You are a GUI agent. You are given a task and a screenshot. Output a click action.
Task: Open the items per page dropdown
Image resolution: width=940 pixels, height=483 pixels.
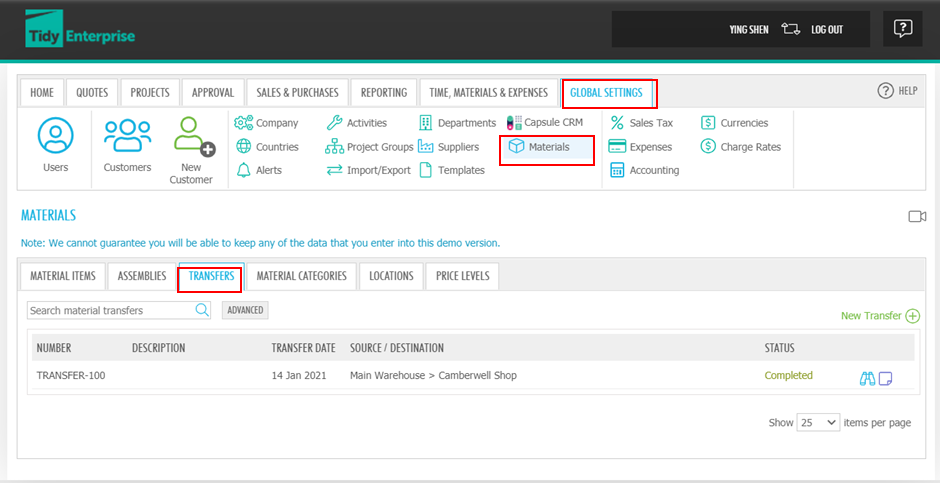[818, 423]
